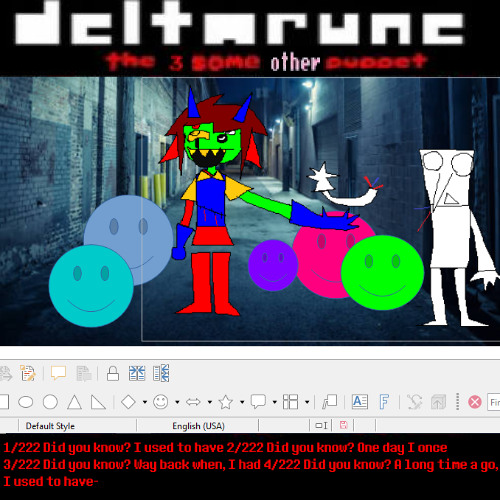This screenshot has width=500, height=500.
Task: Open the Basic Shapes dropdown arrow next to diamond
Action: coord(145,402)
